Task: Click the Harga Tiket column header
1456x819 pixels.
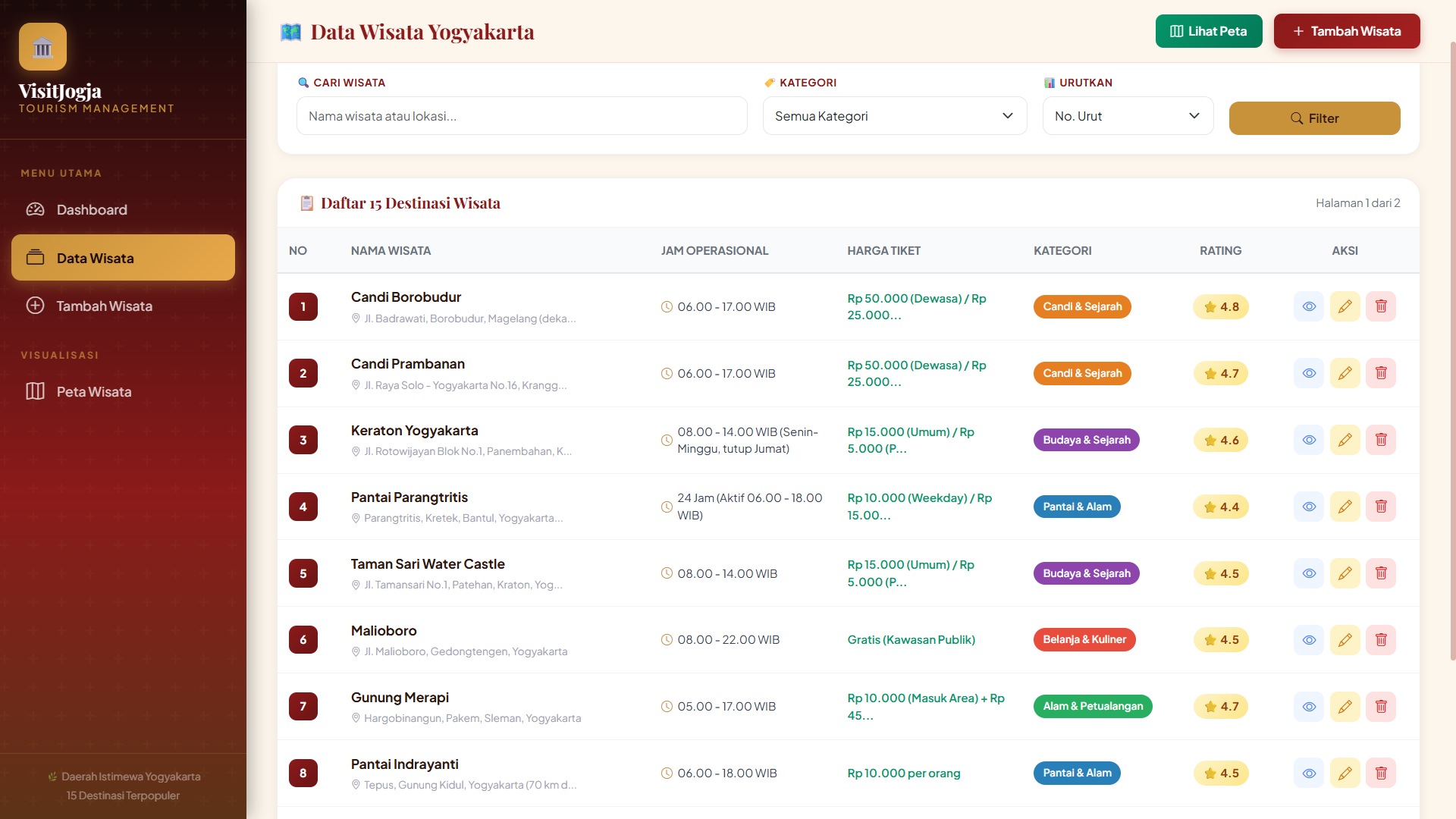Action: [884, 250]
